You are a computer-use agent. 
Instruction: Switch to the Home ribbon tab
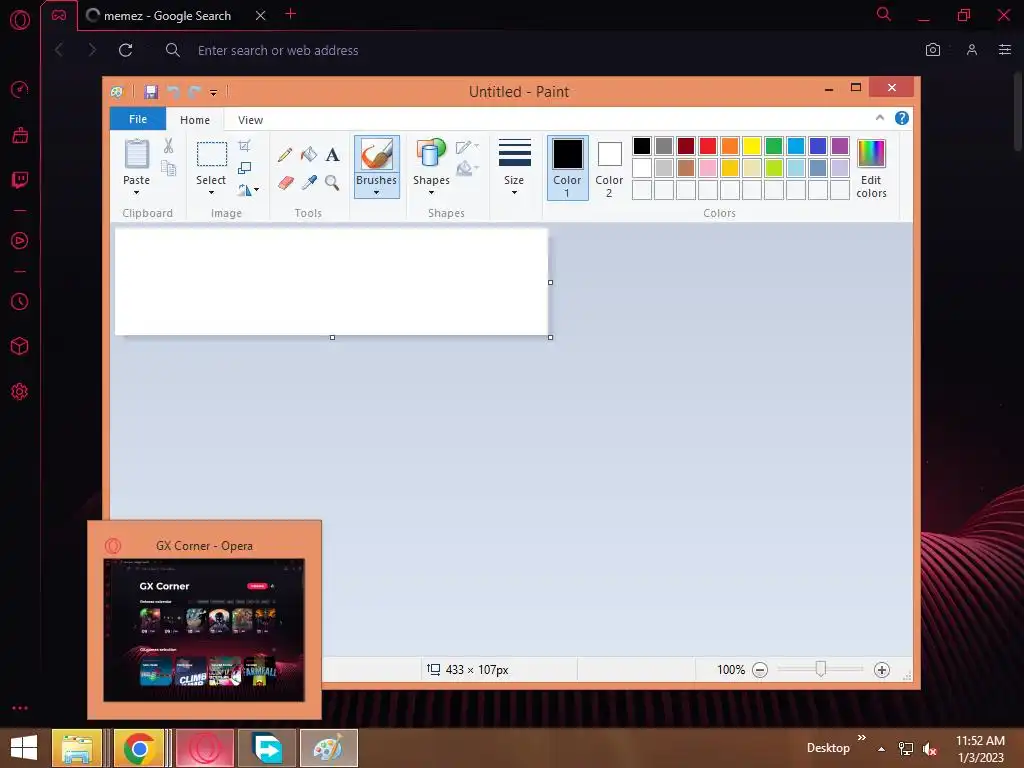(195, 120)
